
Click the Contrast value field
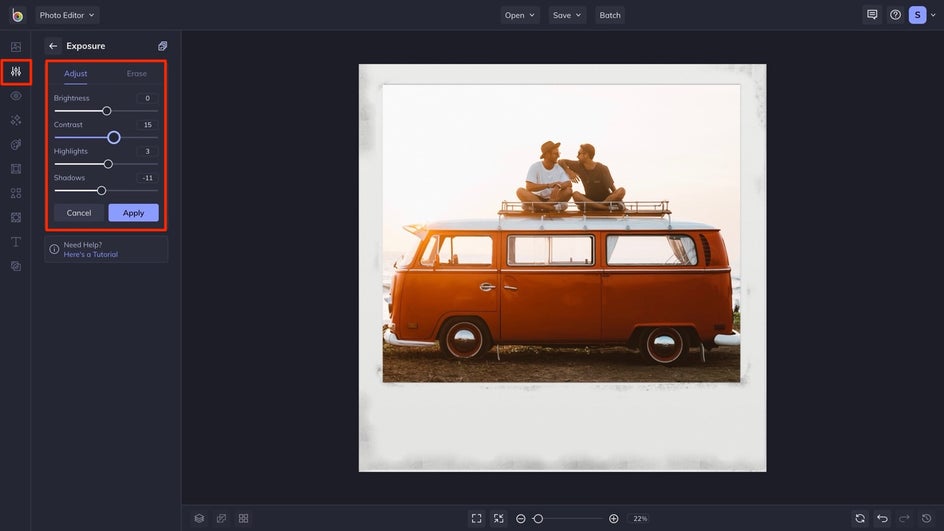(x=147, y=125)
